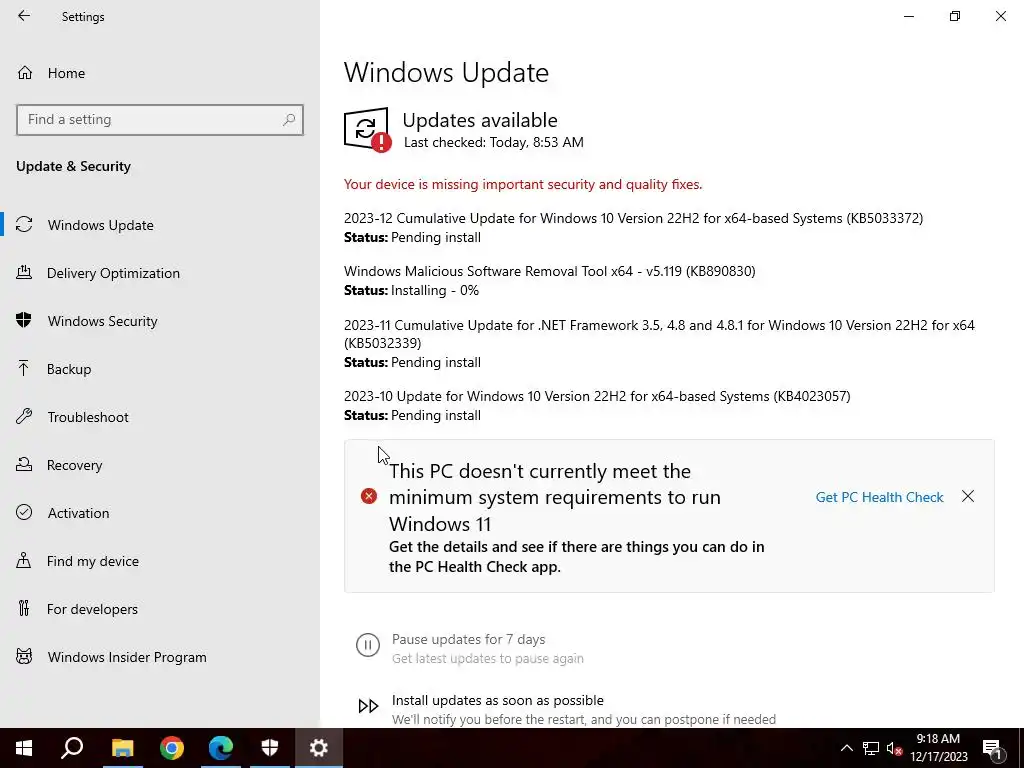The height and width of the screenshot is (768, 1024).
Task: Click We'll notify you before the restart text
Action: coord(584,719)
